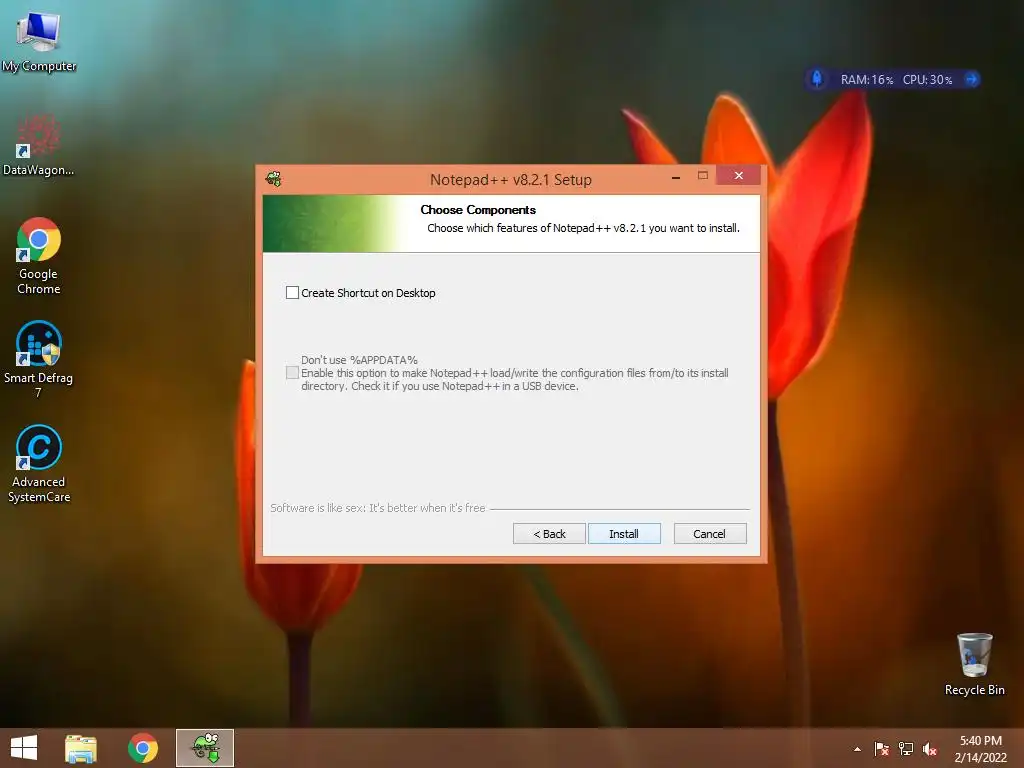Minimize the Notepad++ Setup window
The height and width of the screenshot is (768, 1024).
click(x=676, y=176)
